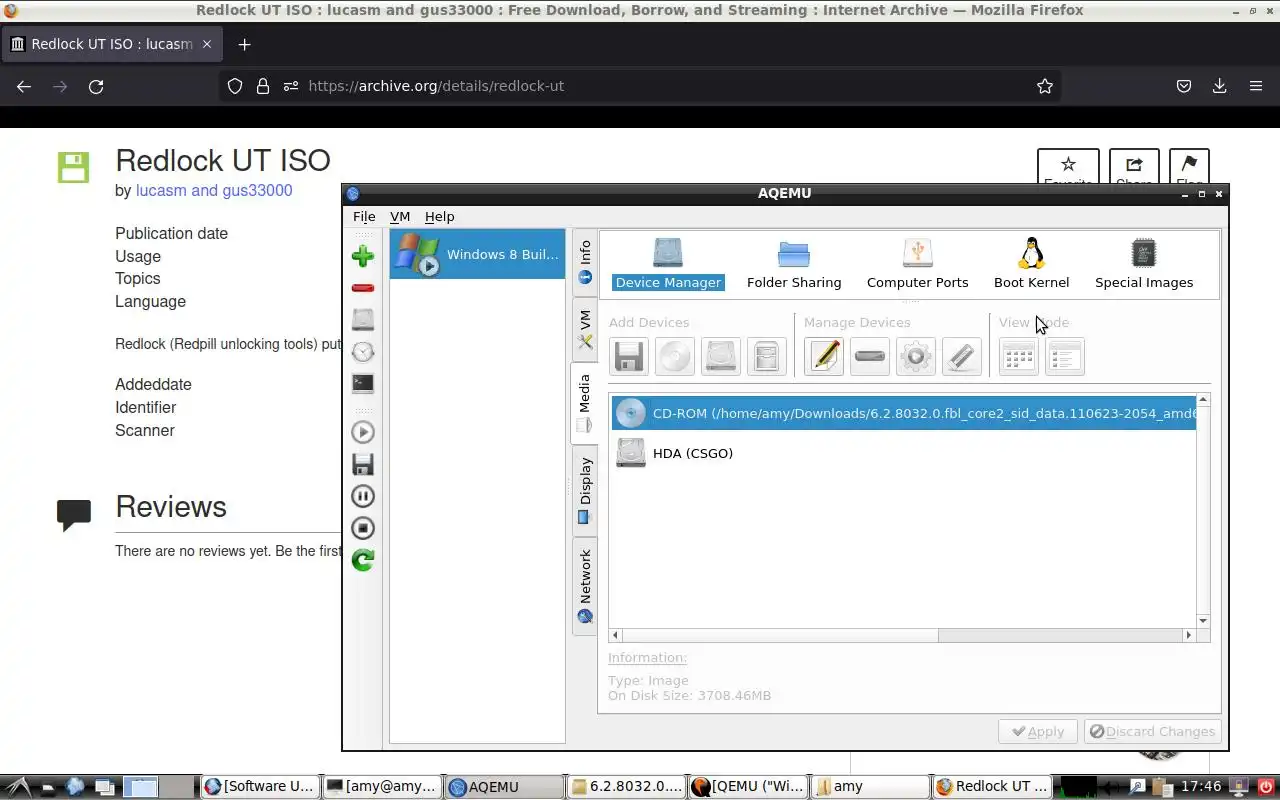
Task: Open the AQEMU Help menu
Action: tap(439, 216)
